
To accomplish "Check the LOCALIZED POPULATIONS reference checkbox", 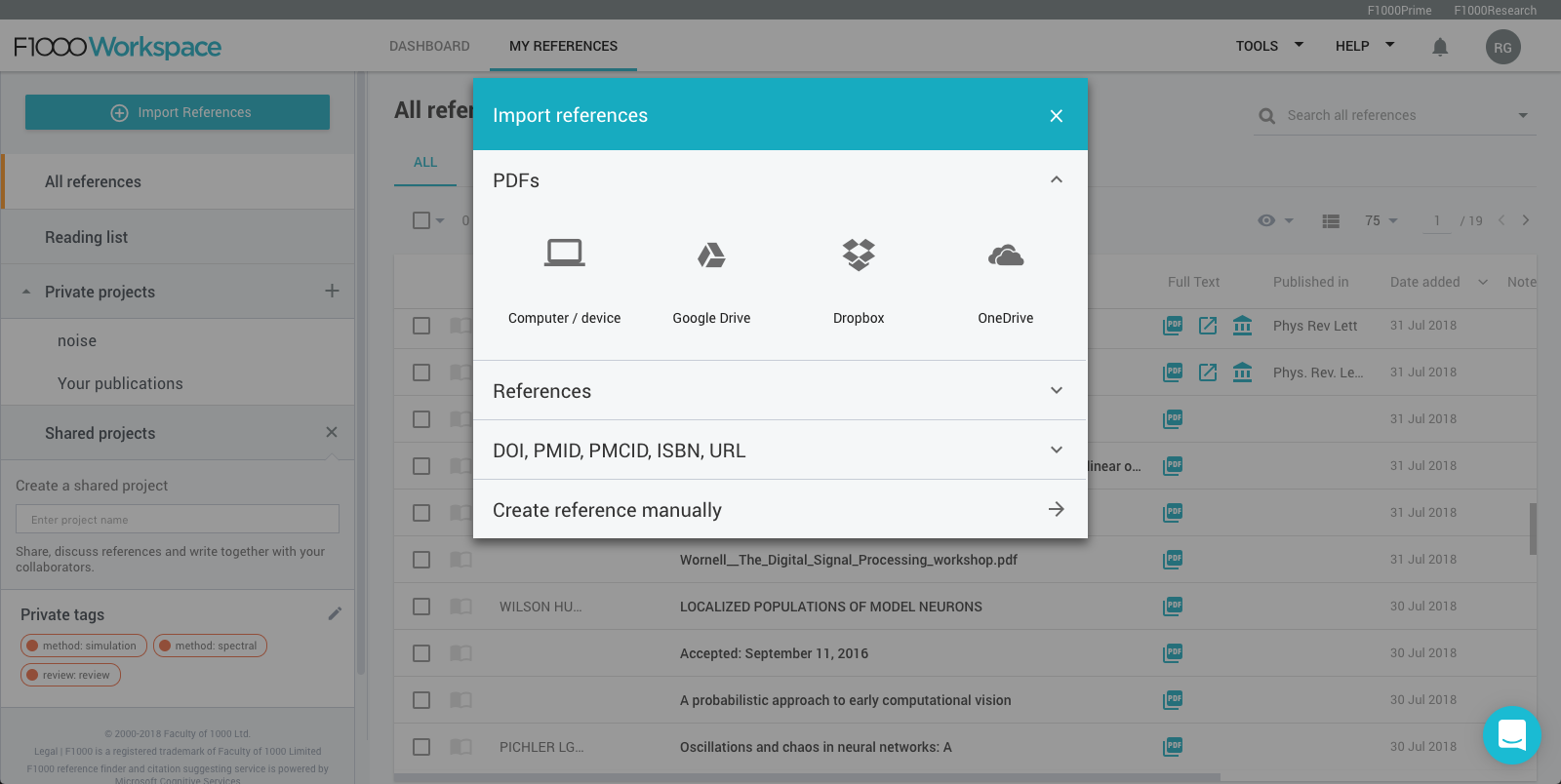I will point(421,607).
